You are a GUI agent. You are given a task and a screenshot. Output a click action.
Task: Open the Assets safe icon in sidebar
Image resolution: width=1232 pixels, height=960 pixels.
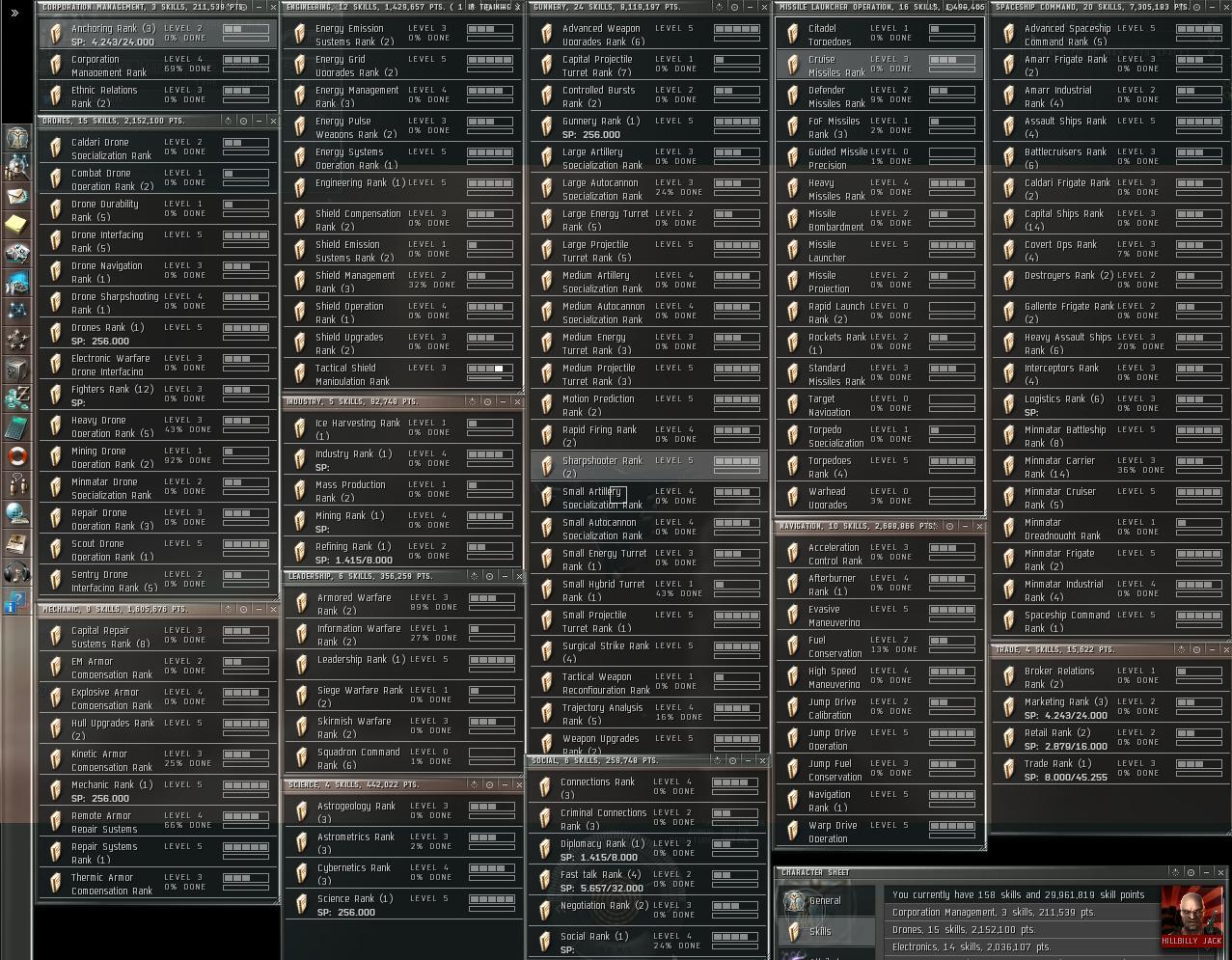coord(16,370)
